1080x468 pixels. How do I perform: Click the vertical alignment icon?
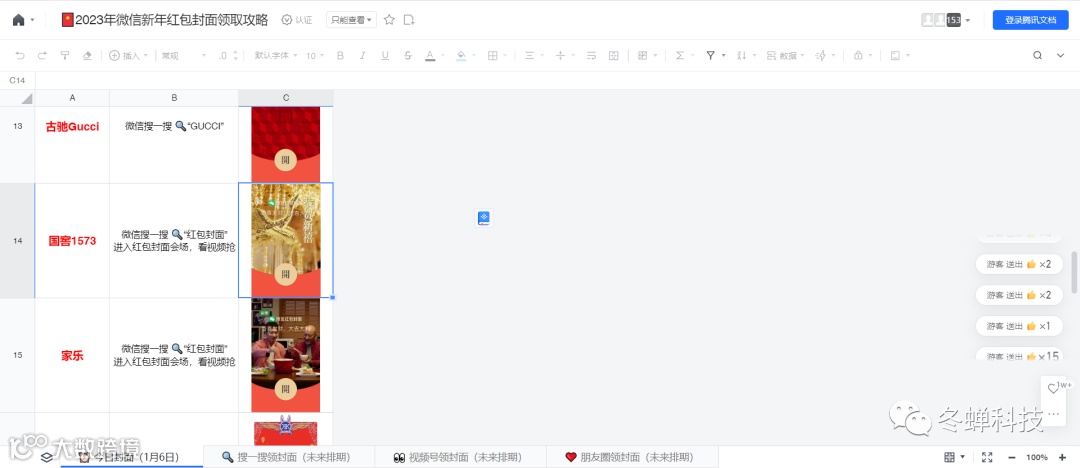(560, 56)
